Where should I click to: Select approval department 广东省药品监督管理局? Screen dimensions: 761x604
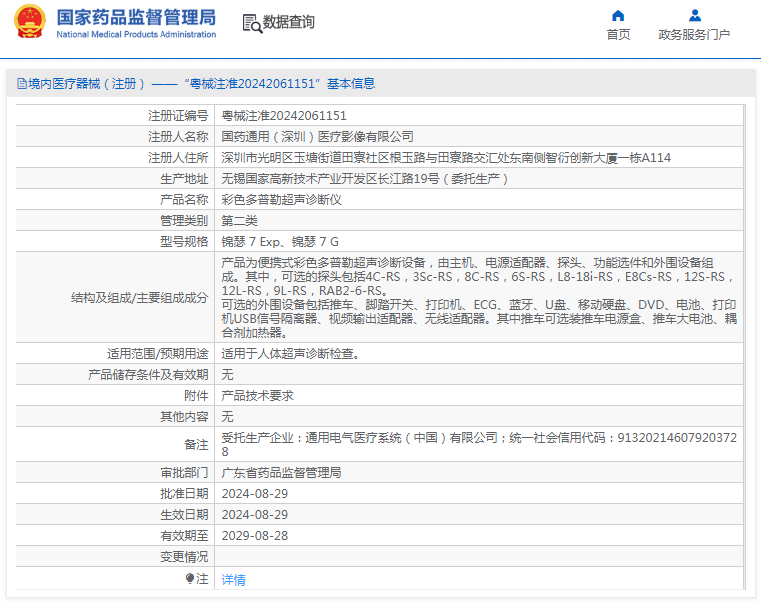(x=281, y=473)
